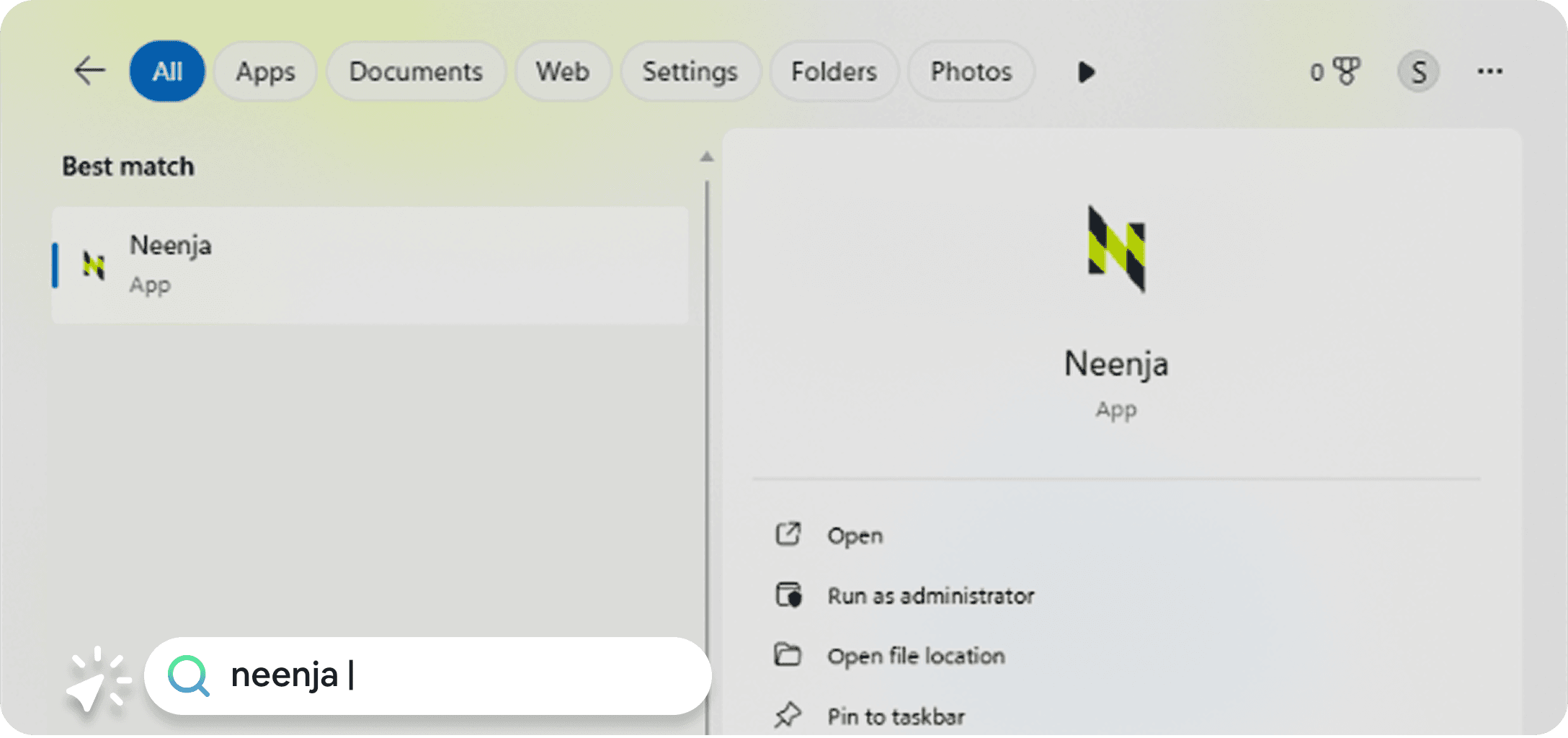Switch to the Documents filter tab

[416, 71]
